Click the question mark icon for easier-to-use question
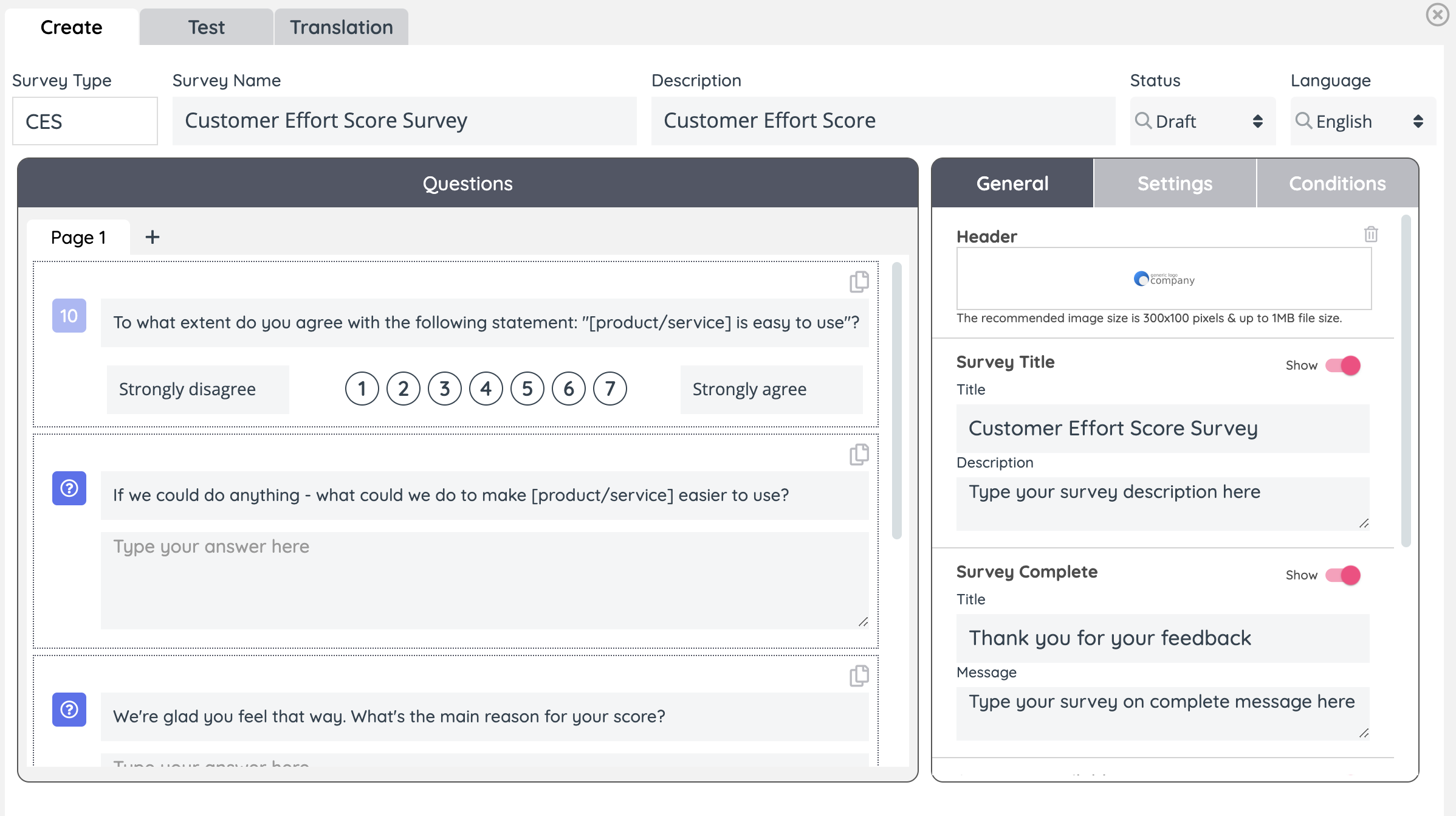This screenshot has width=1456, height=816. (x=69, y=488)
